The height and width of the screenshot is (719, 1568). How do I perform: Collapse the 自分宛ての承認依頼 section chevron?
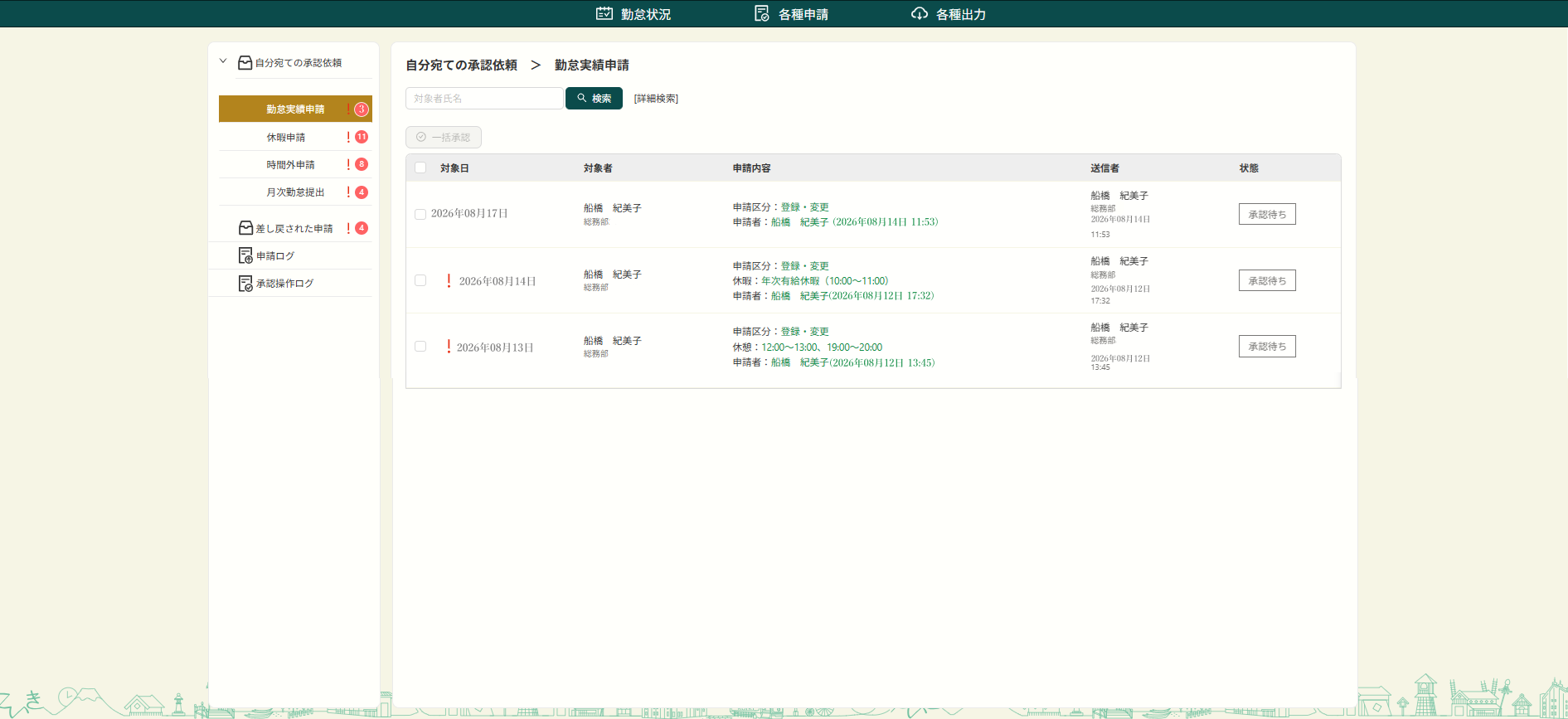(x=223, y=61)
